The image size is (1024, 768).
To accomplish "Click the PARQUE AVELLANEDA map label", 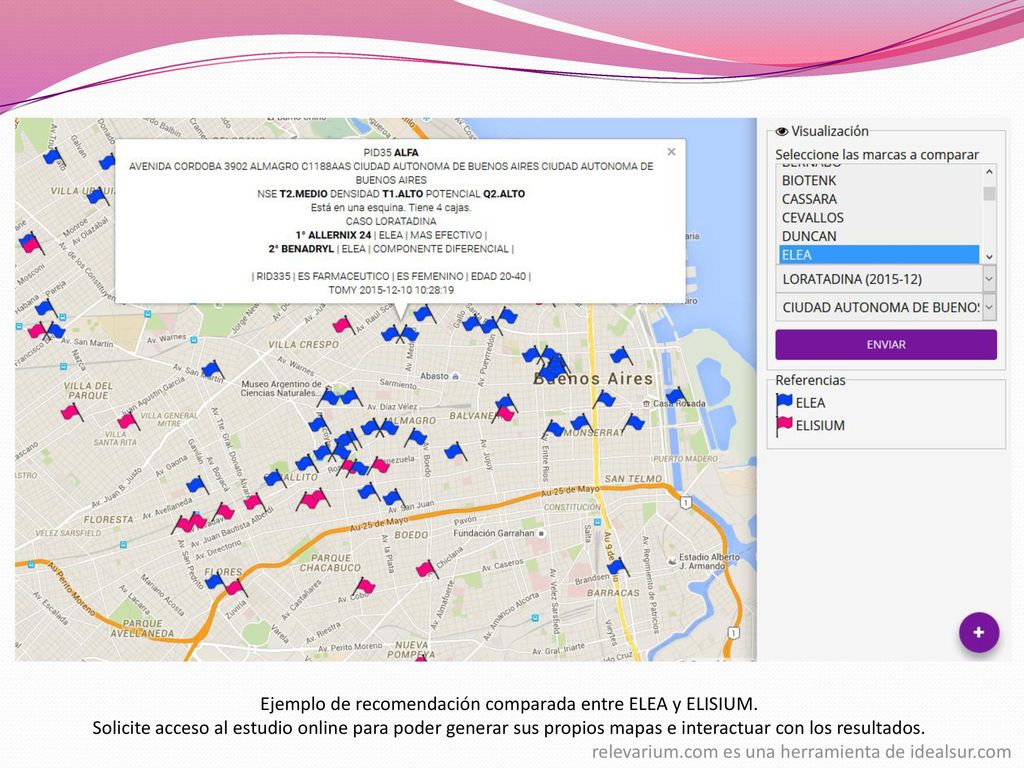I will pos(142,628).
